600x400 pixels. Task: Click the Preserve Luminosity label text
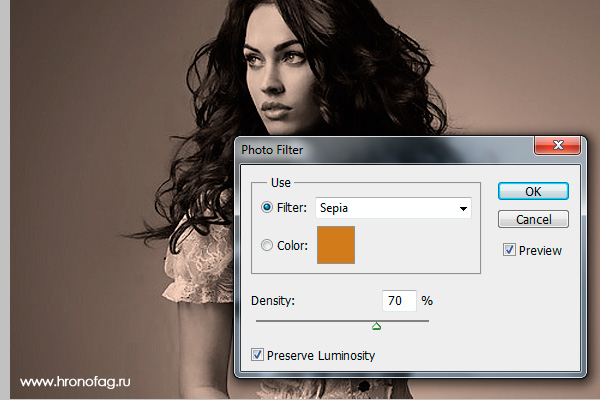pyautogui.click(x=321, y=356)
